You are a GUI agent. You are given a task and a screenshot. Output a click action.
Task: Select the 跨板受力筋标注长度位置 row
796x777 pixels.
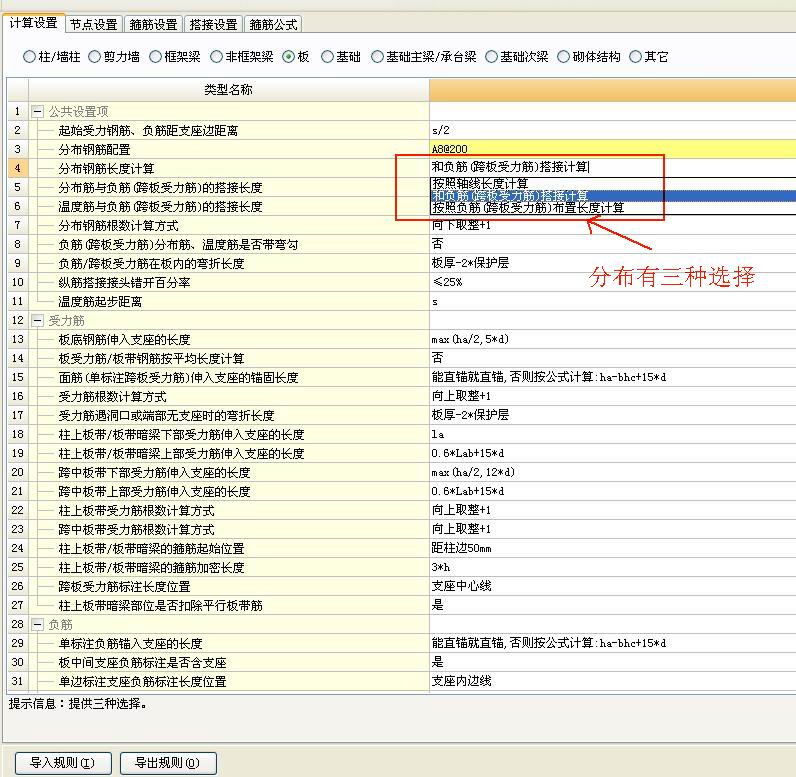pyautogui.click(x=228, y=586)
